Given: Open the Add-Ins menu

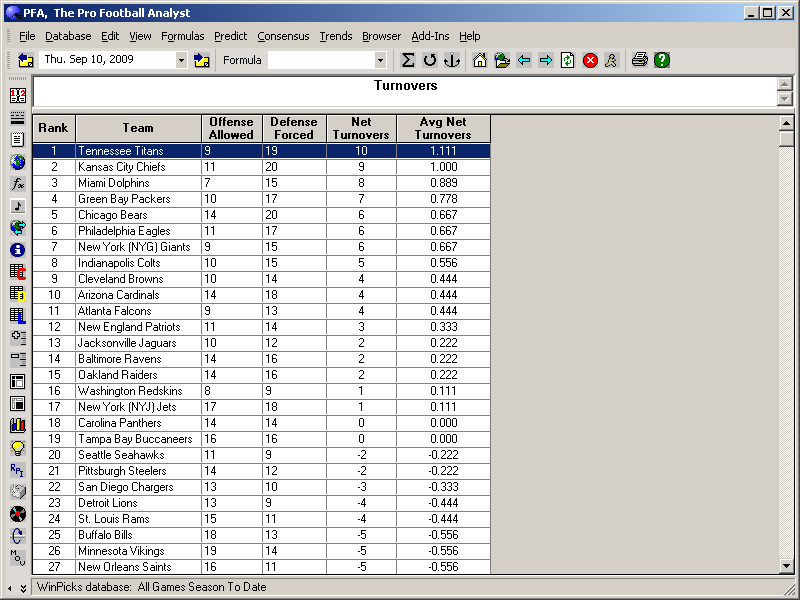Looking at the screenshot, I should (430, 36).
